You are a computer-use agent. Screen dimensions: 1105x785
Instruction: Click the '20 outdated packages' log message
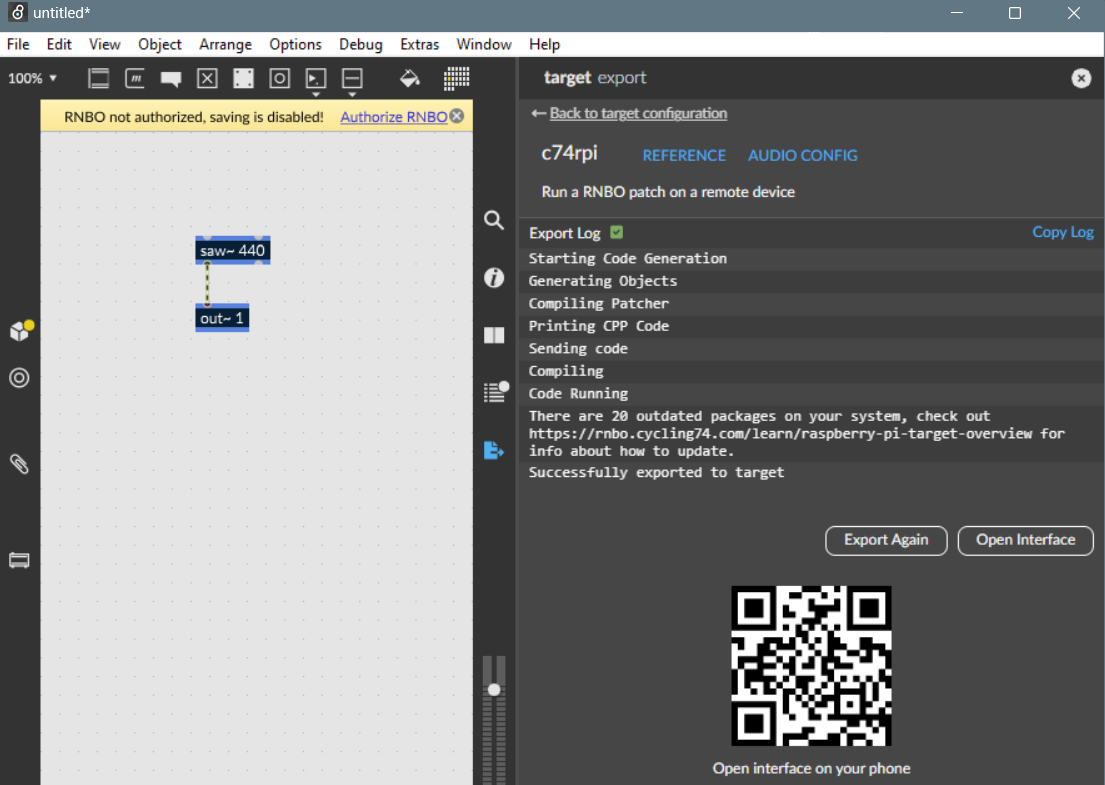pyautogui.click(x=797, y=433)
